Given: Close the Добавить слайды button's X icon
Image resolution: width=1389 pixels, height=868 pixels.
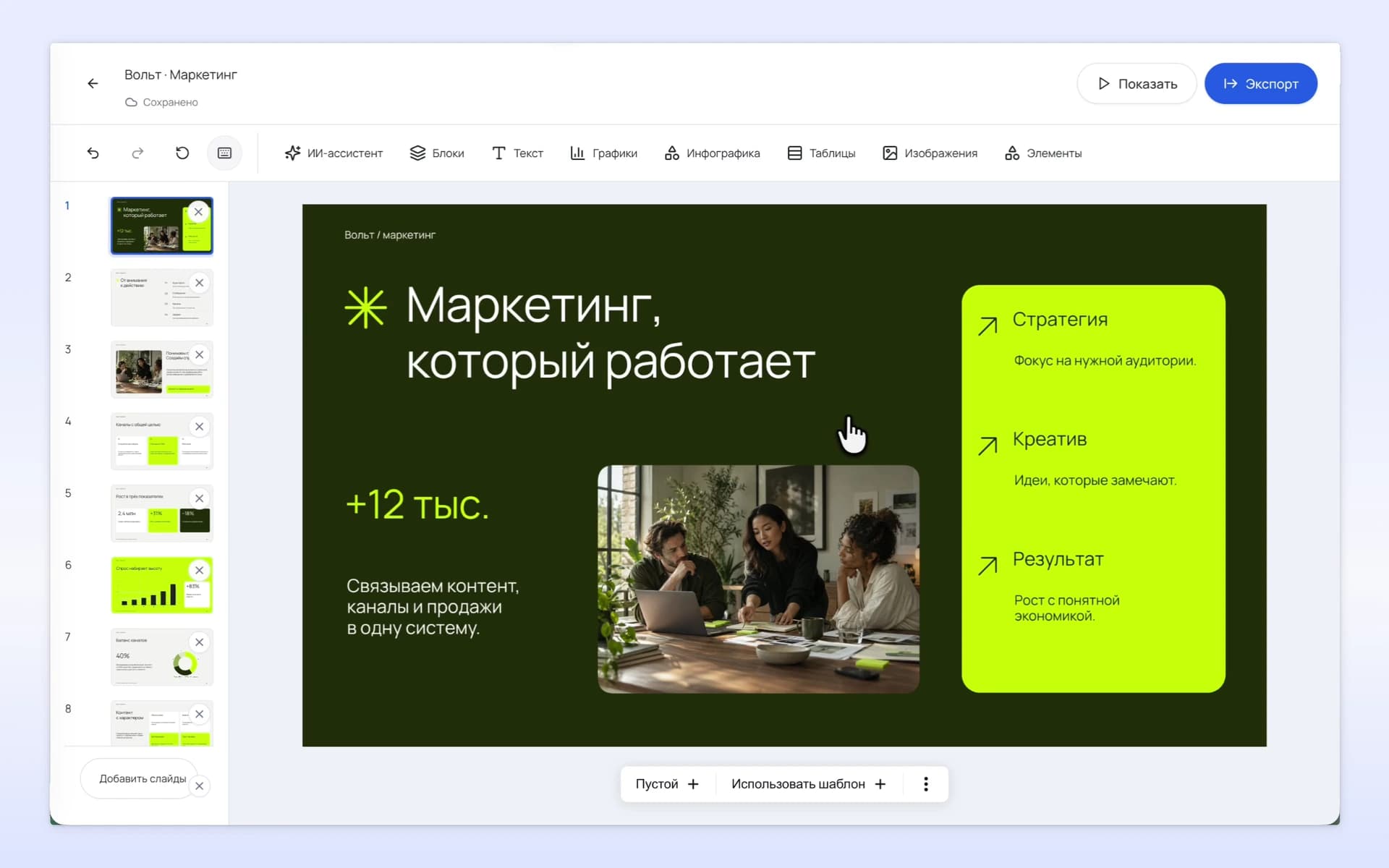Looking at the screenshot, I should 200,786.
